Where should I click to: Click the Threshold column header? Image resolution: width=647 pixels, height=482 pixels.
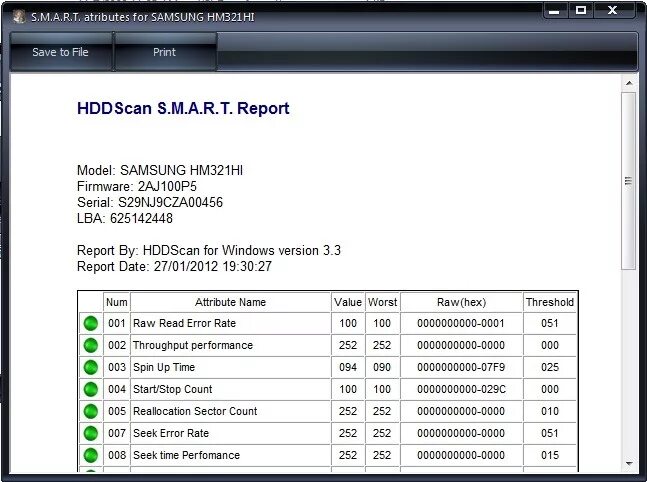click(x=550, y=302)
